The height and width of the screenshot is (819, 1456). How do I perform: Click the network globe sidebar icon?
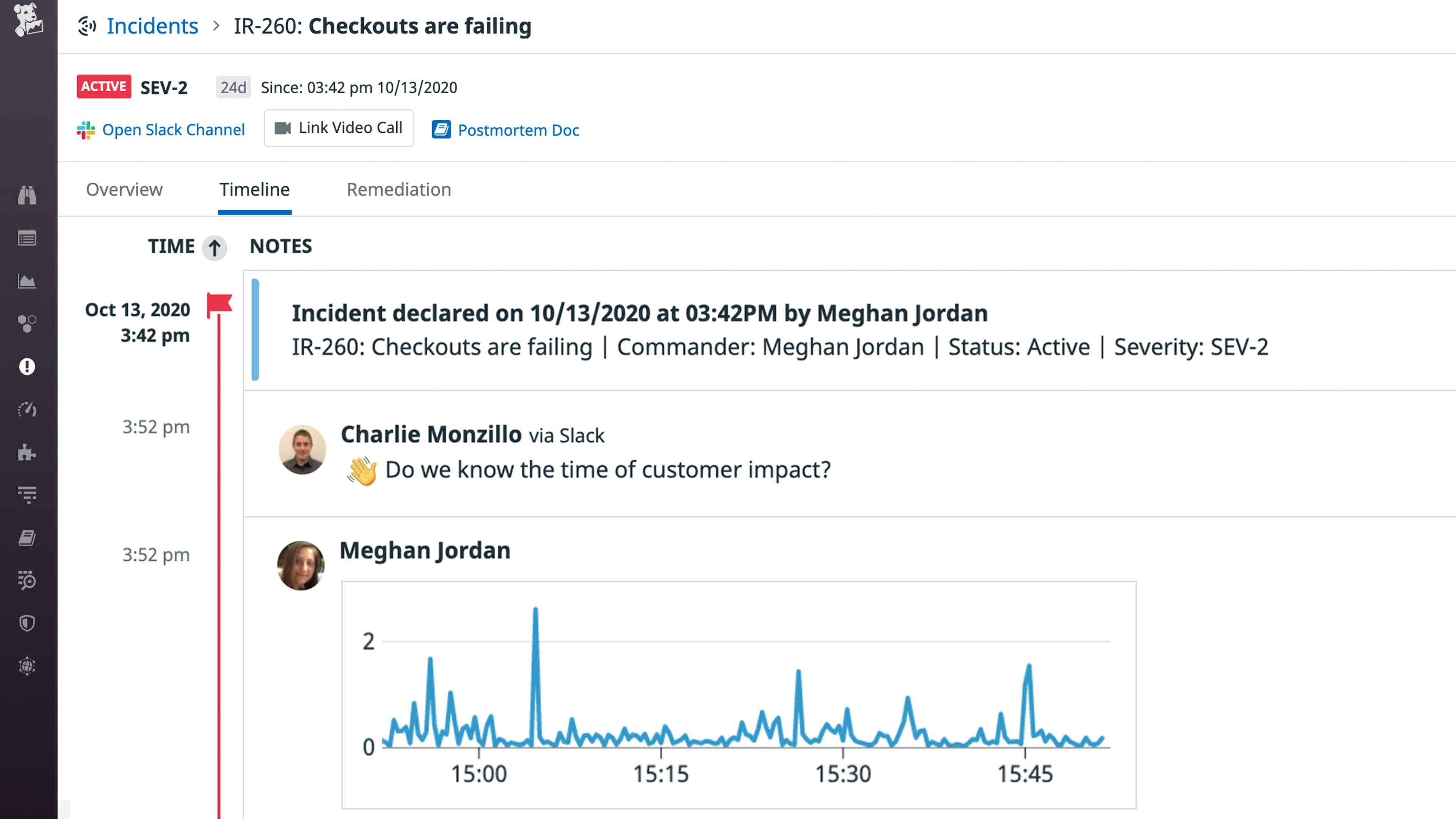28,666
